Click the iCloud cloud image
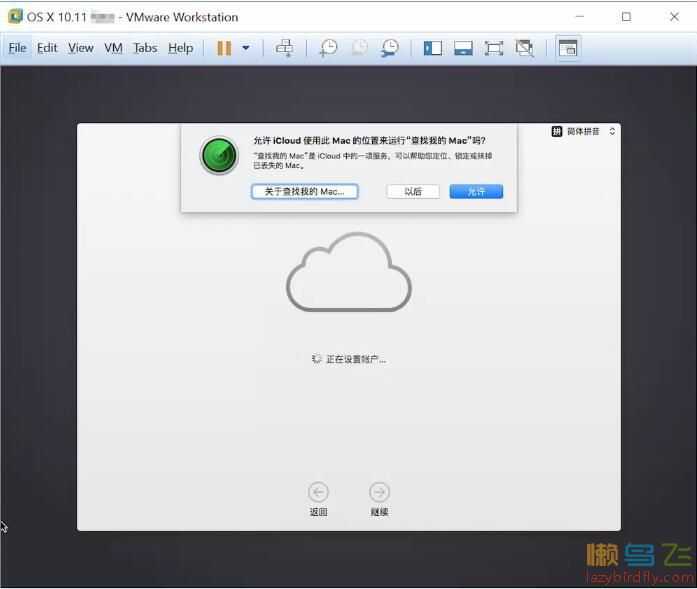This screenshot has width=697, height=589. click(x=349, y=272)
